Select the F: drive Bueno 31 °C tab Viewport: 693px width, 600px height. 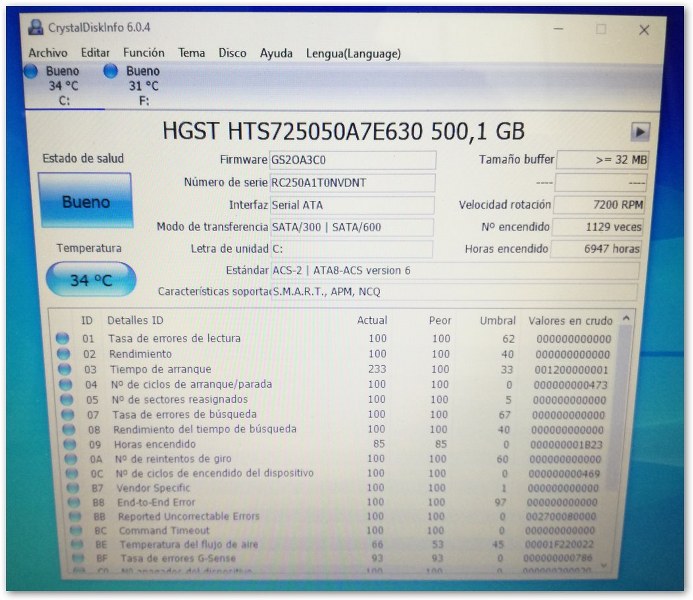[x=144, y=86]
